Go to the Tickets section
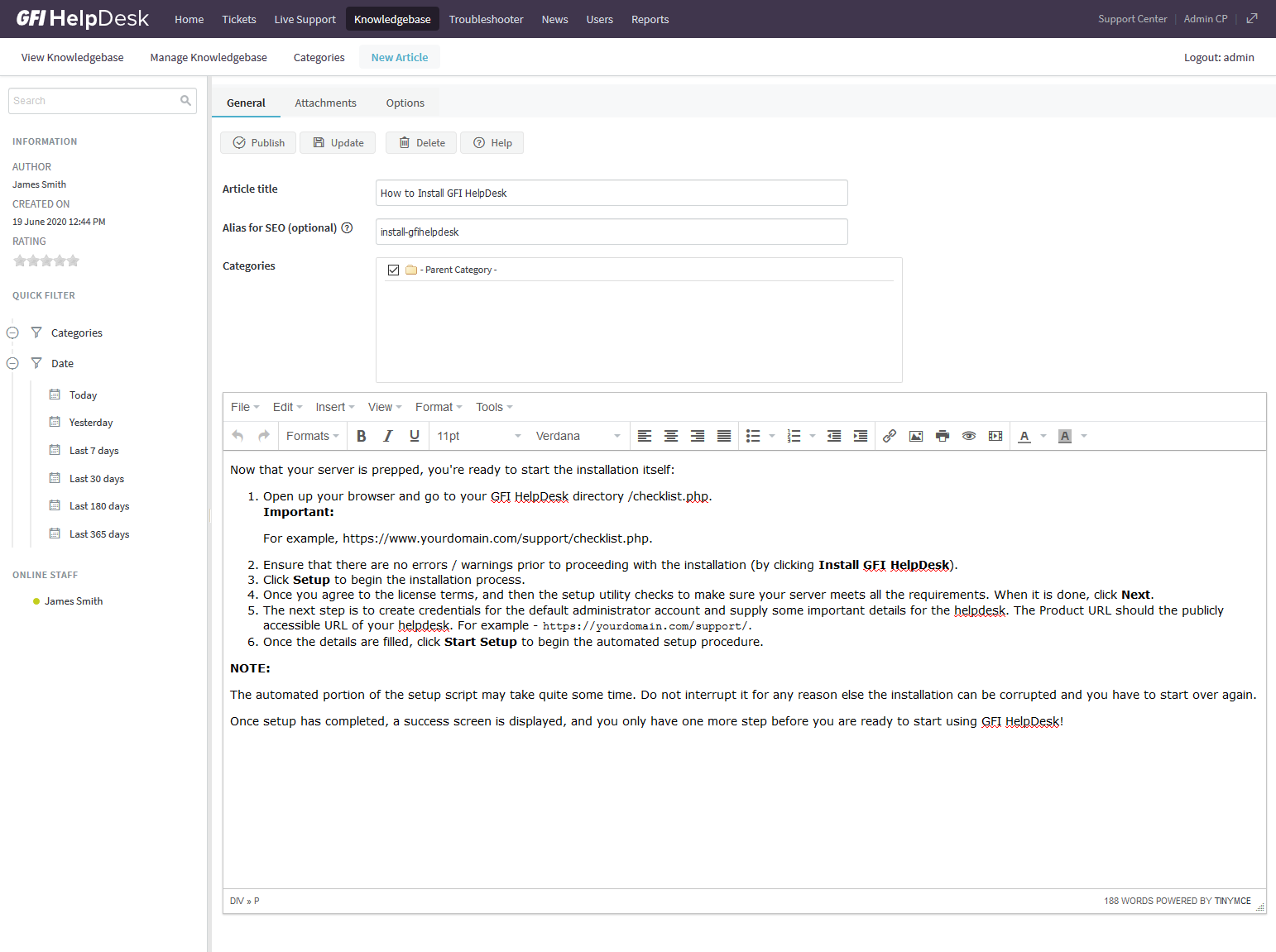The width and height of the screenshot is (1276, 952). (238, 19)
